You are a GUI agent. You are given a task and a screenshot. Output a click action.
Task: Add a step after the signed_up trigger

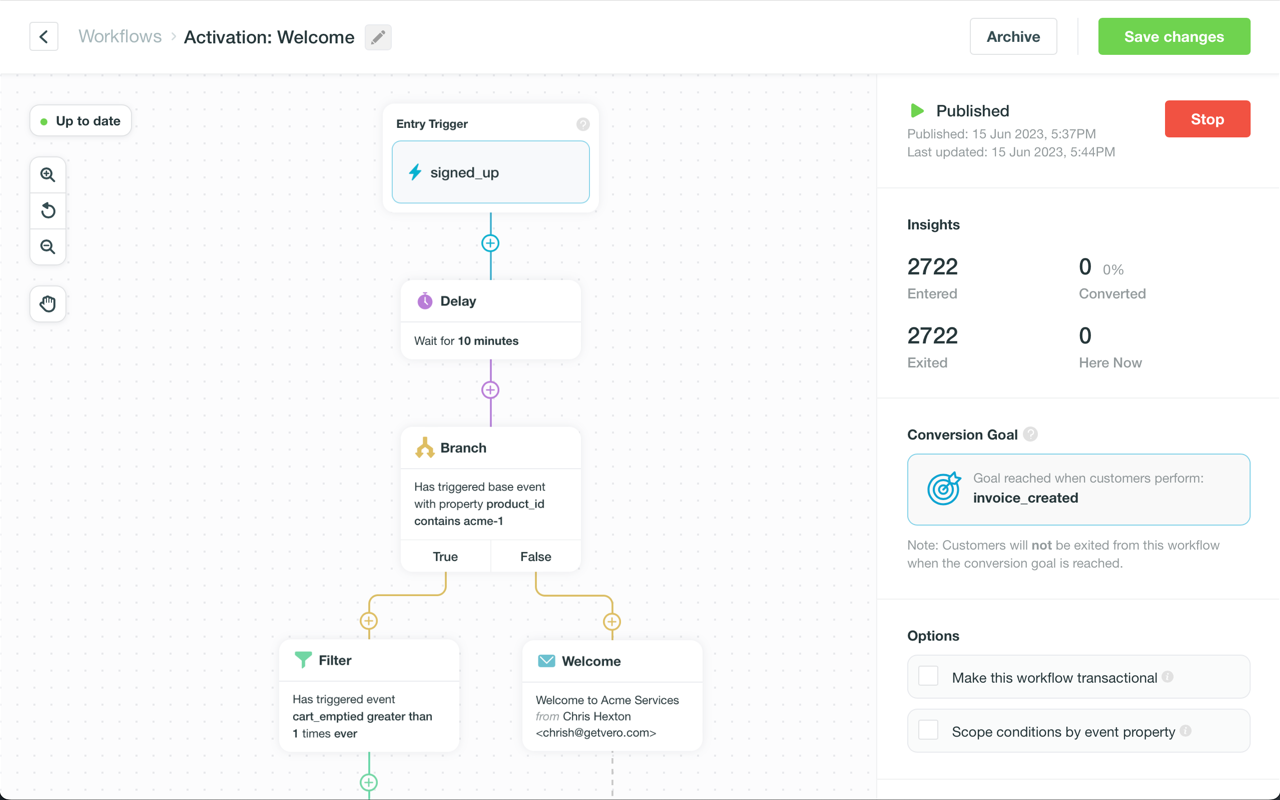[x=490, y=243]
